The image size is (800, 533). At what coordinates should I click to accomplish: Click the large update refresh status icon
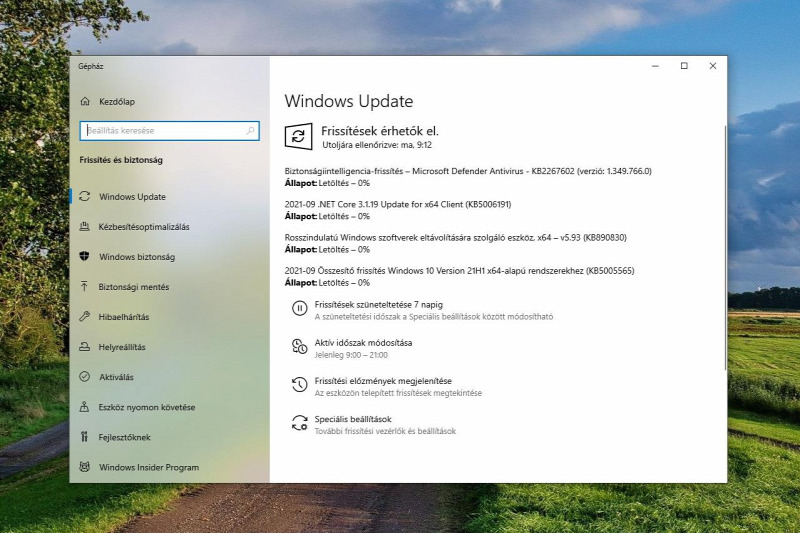[298, 136]
